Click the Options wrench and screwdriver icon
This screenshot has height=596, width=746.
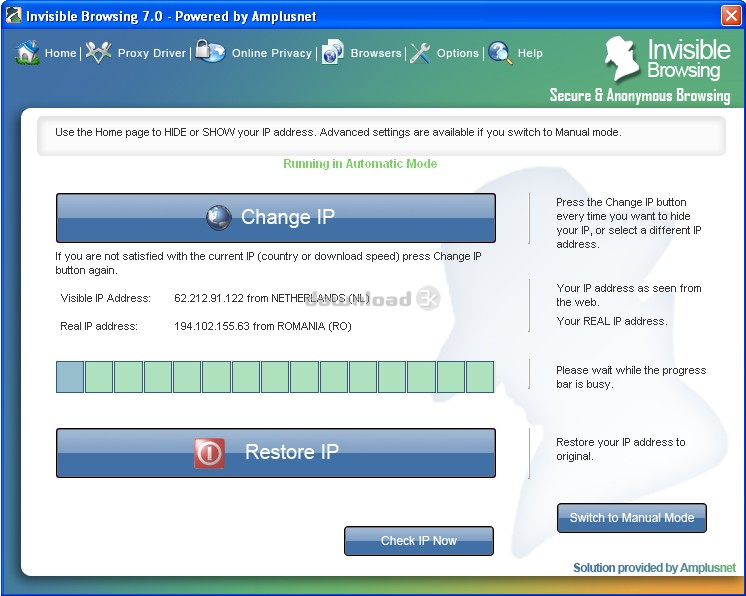(420, 53)
